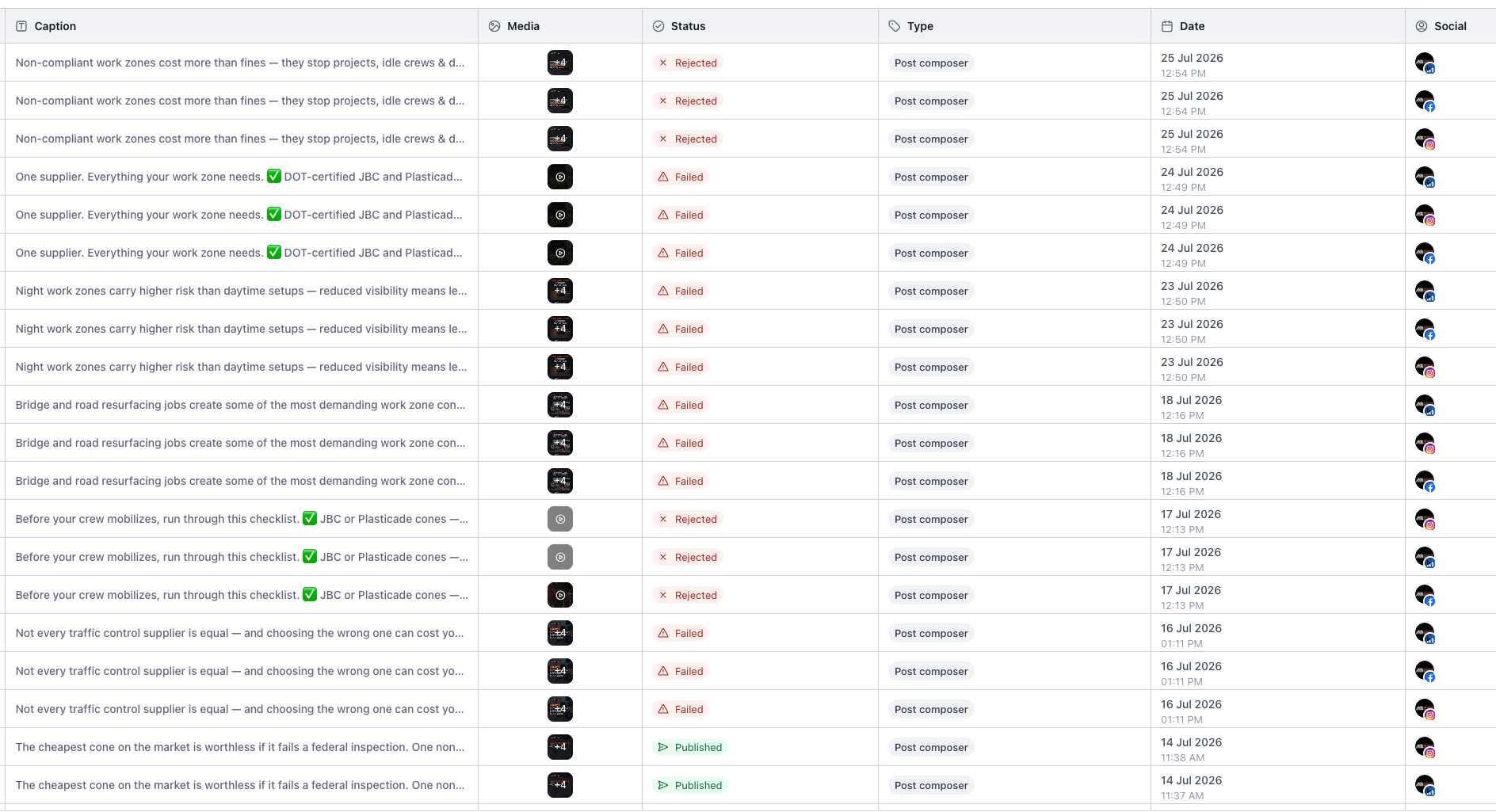Click Instagram account avatar on 23 Jul 2026 row
Image resolution: width=1496 pixels, height=812 pixels.
[x=1425, y=367]
